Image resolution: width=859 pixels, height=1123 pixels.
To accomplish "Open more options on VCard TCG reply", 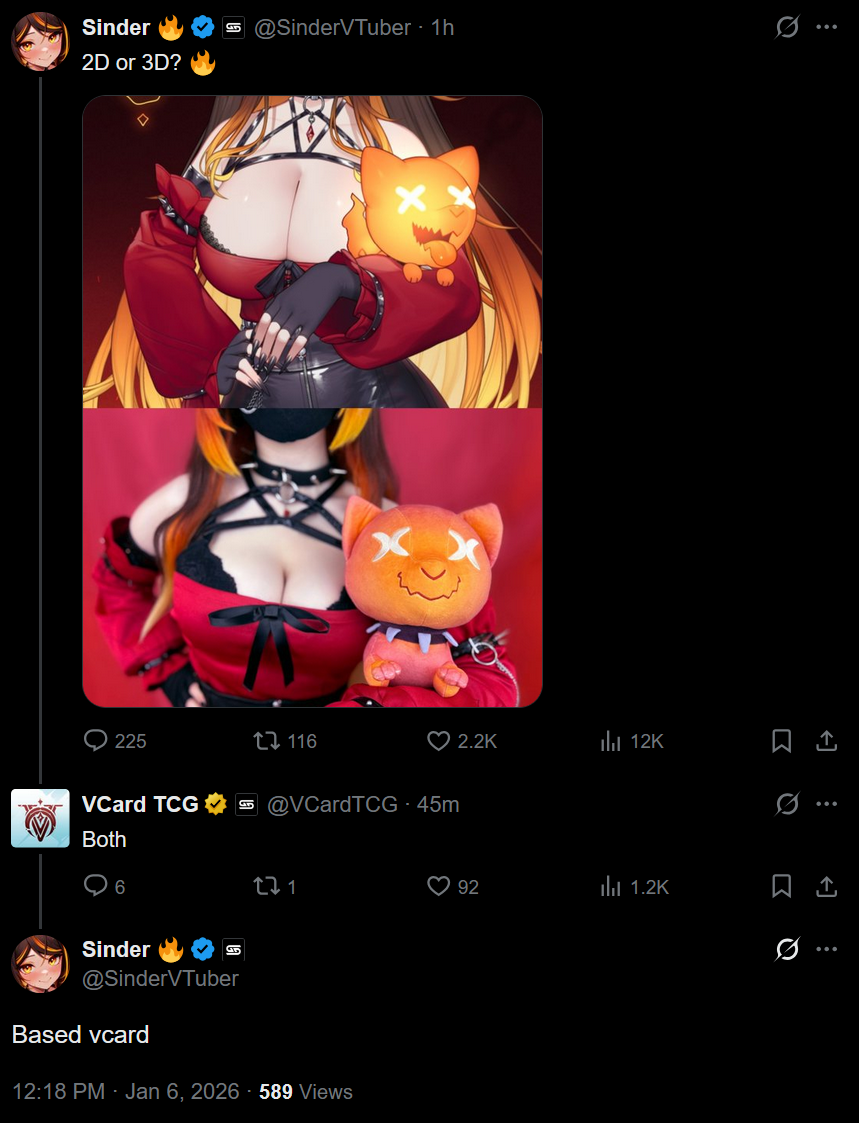I will (x=827, y=804).
